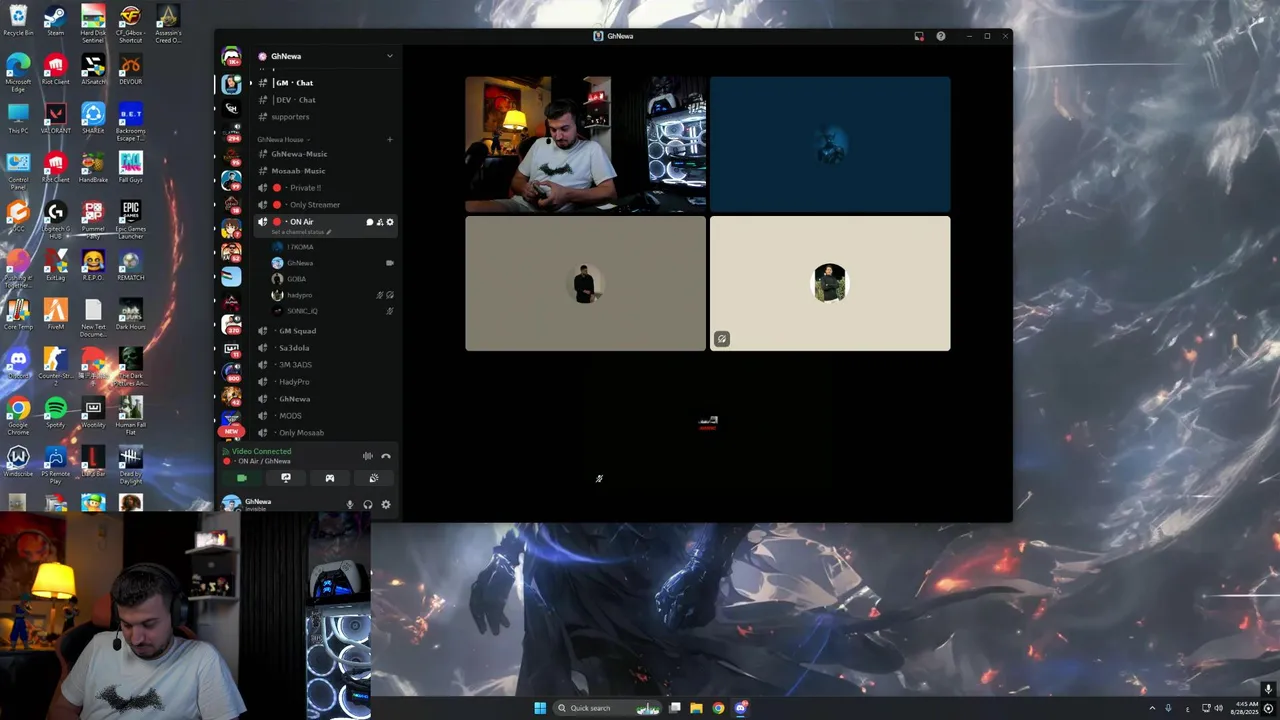
Task: Join Only Mosaab voice channel
Action: [x=325, y=433]
